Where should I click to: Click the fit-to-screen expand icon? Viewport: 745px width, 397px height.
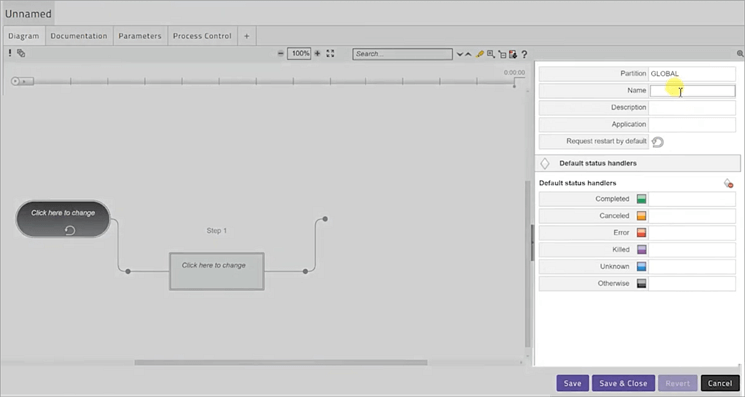tap(330, 54)
